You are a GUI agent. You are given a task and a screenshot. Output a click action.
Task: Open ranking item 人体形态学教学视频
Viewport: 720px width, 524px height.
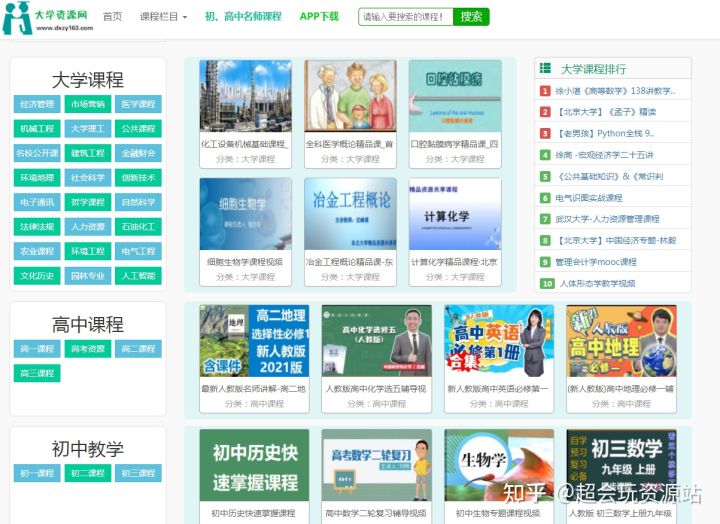(597, 284)
